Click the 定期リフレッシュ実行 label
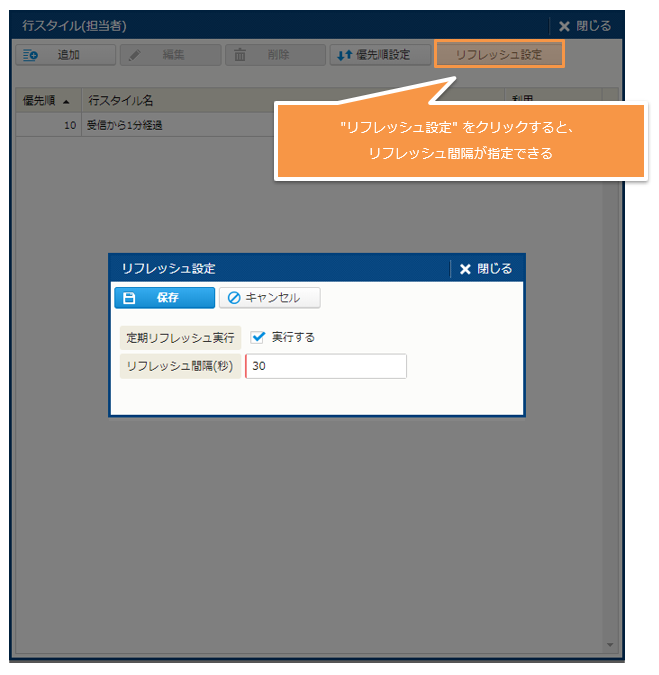Screen dimensions: 659x675 [x=180, y=338]
